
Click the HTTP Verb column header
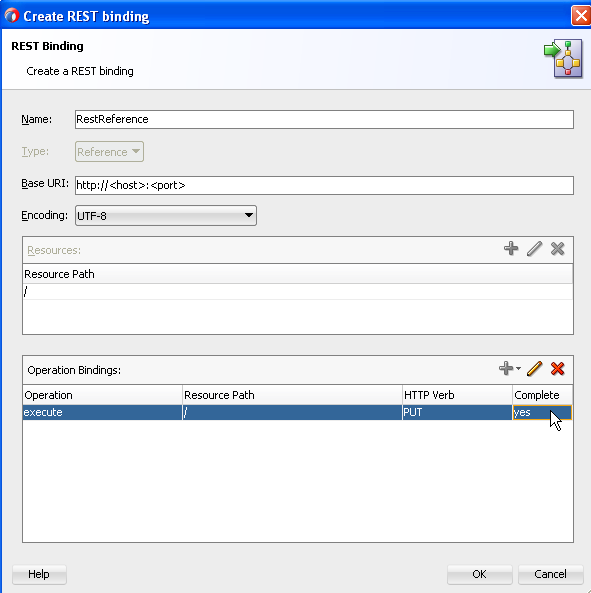click(x=458, y=395)
